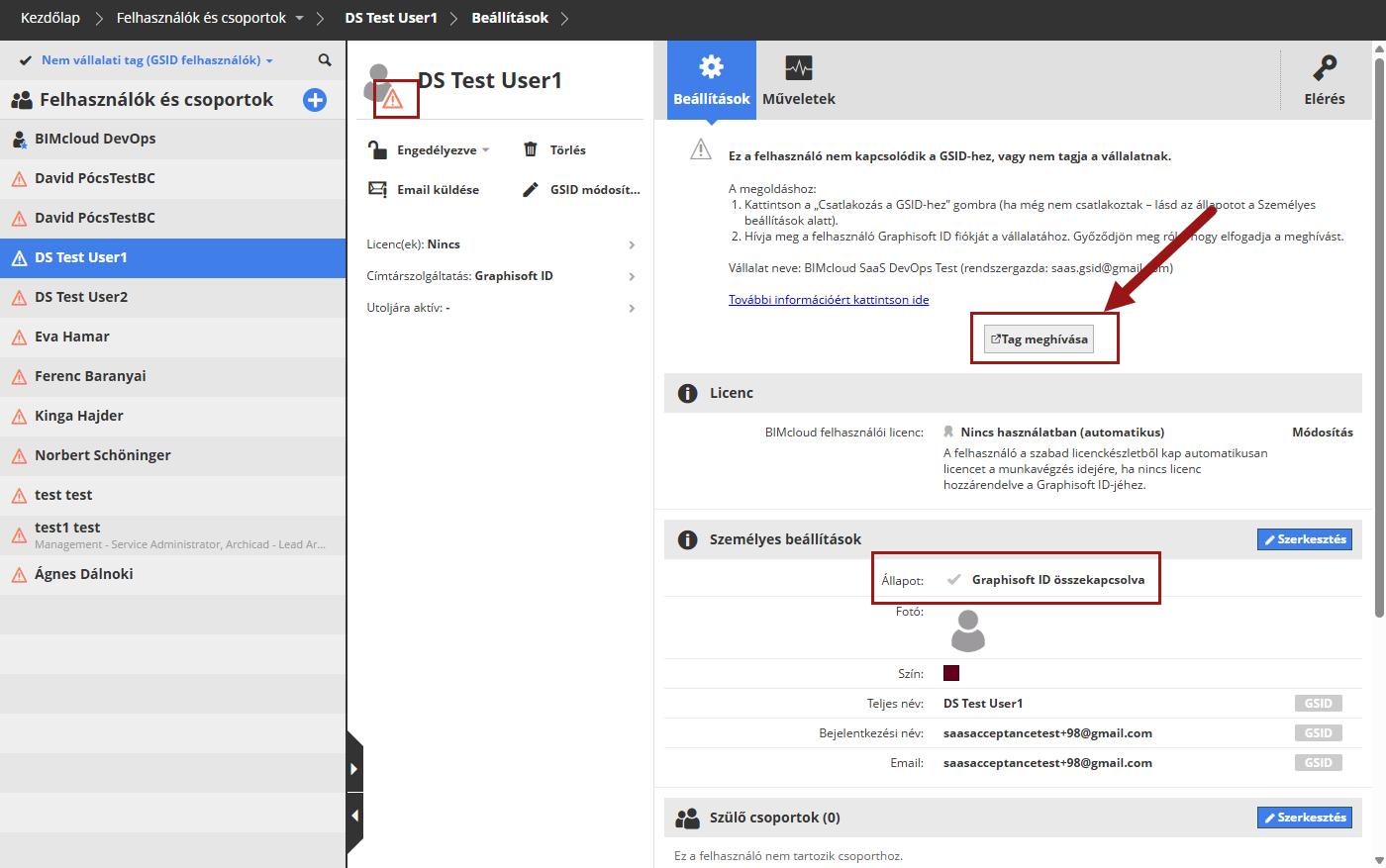Click the warning triangle in the message box
The width and height of the screenshot is (1386, 868).
click(x=701, y=149)
